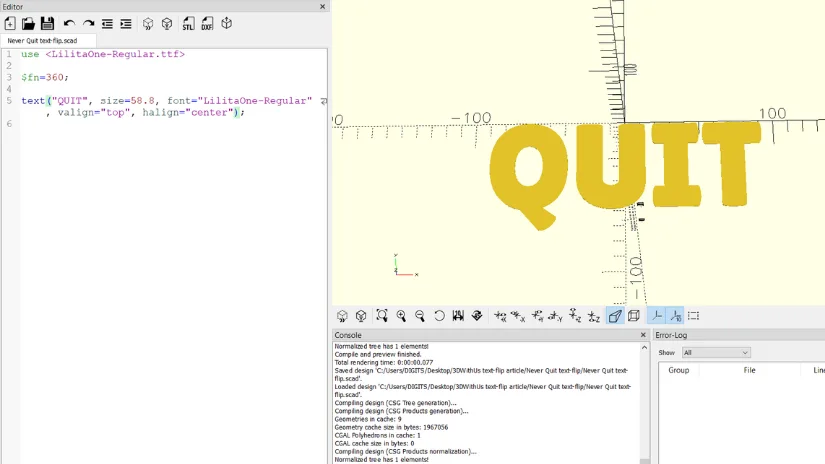Click the icon with arrows between two bars

[x=458, y=316]
